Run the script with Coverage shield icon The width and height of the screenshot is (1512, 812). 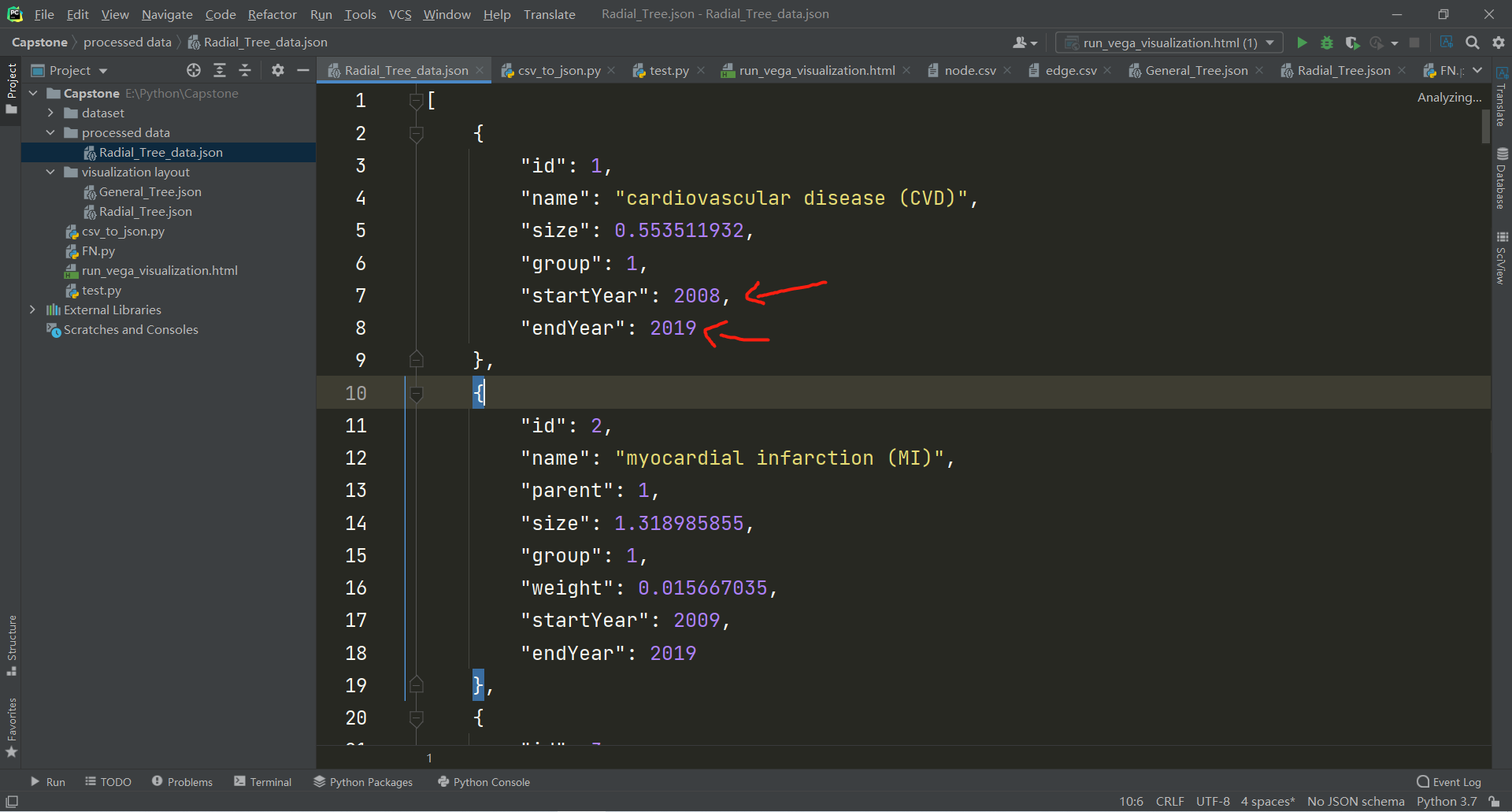pyautogui.click(x=1353, y=43)
